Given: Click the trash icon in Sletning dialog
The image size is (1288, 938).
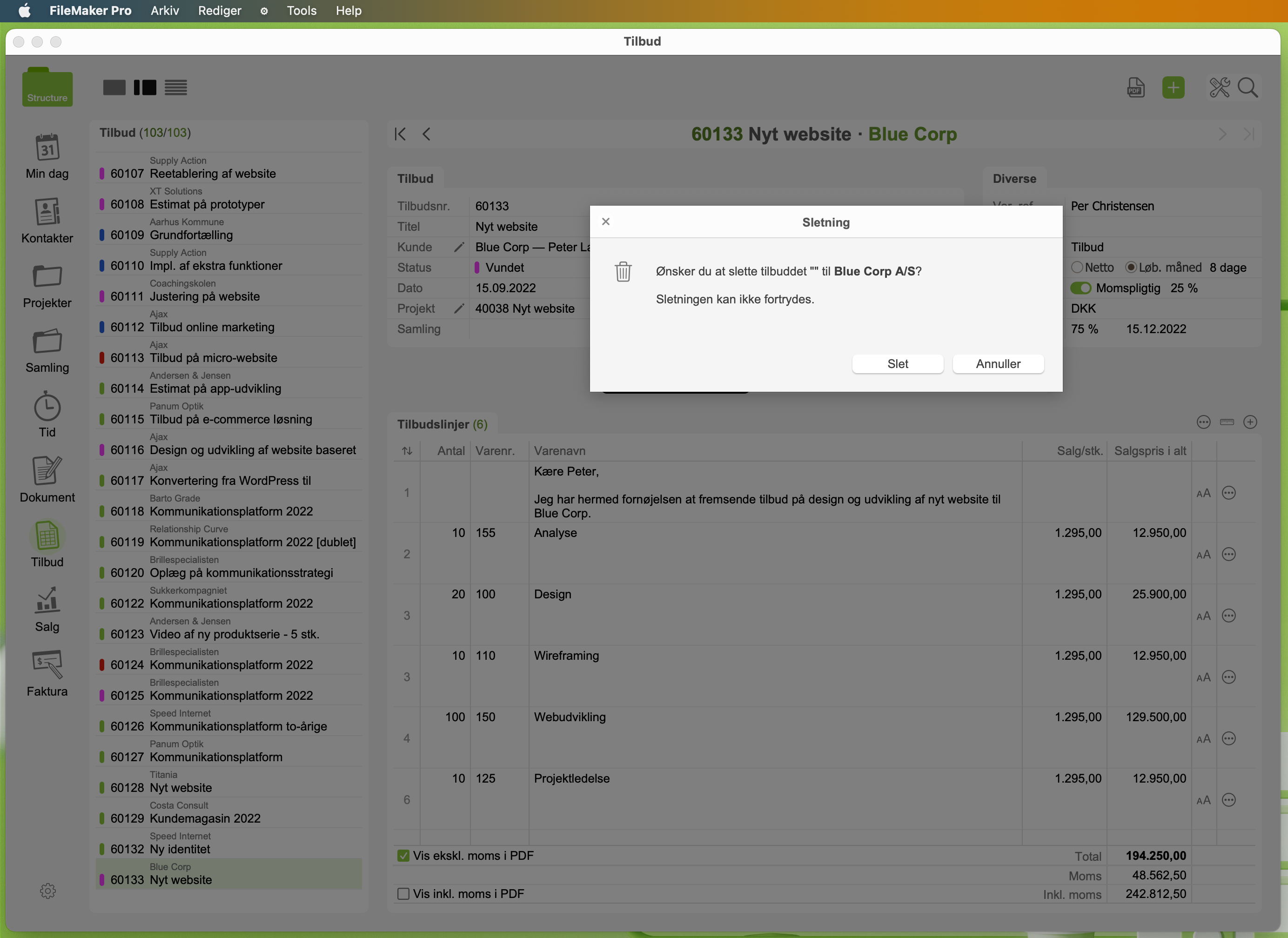Looking at the screenshot, I should pos(623,271).
